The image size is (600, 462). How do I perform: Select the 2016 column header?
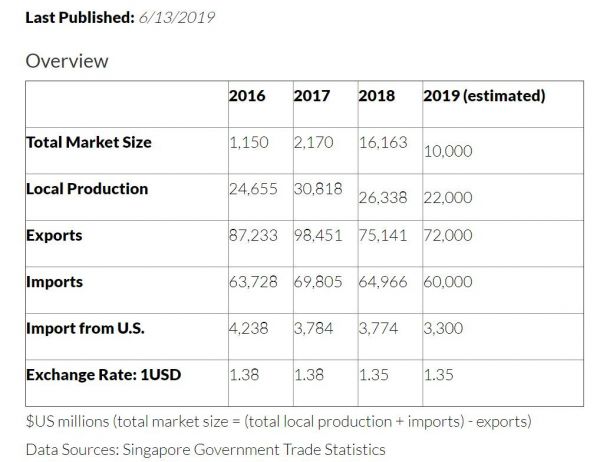pyautogui.click(x=247, y=96)
